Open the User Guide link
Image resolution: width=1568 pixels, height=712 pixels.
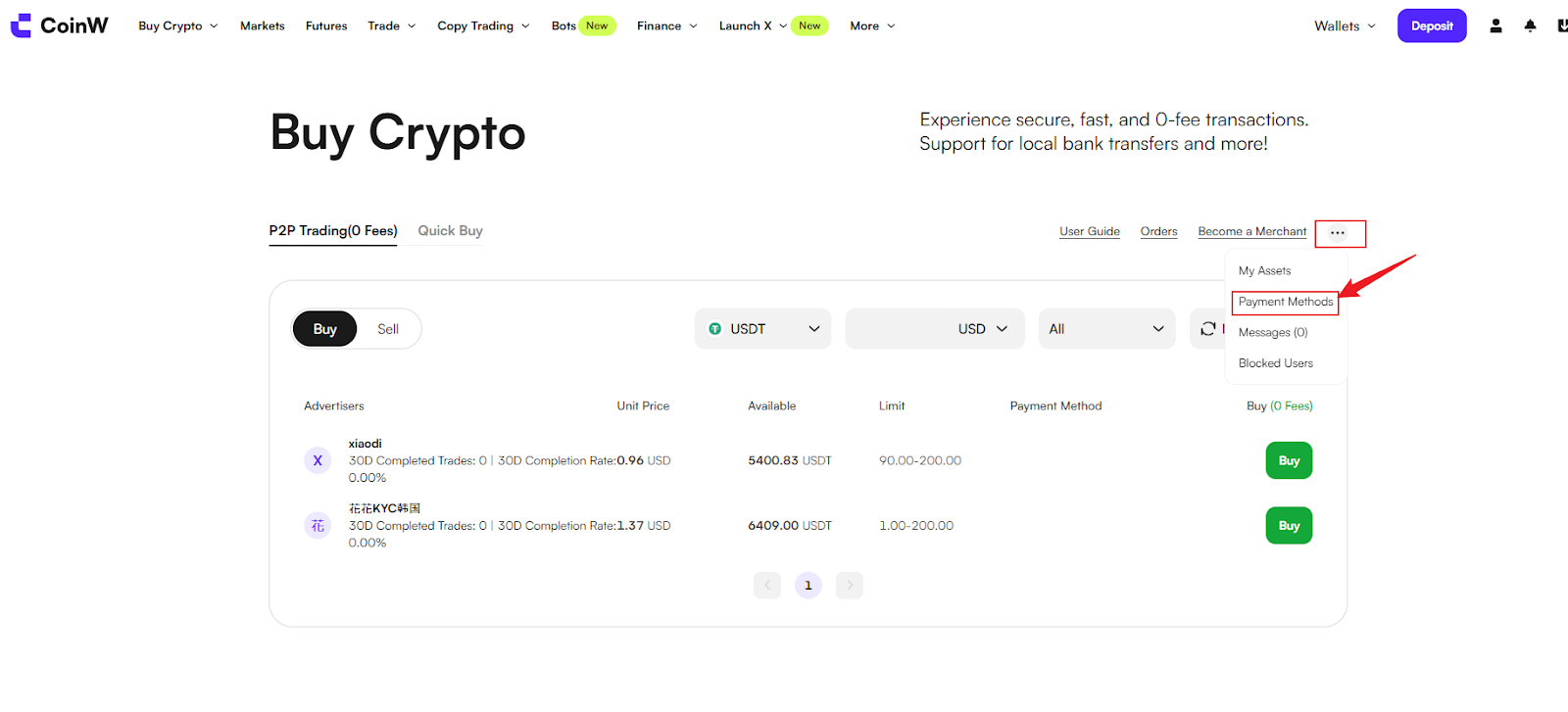click(1090, 232)
